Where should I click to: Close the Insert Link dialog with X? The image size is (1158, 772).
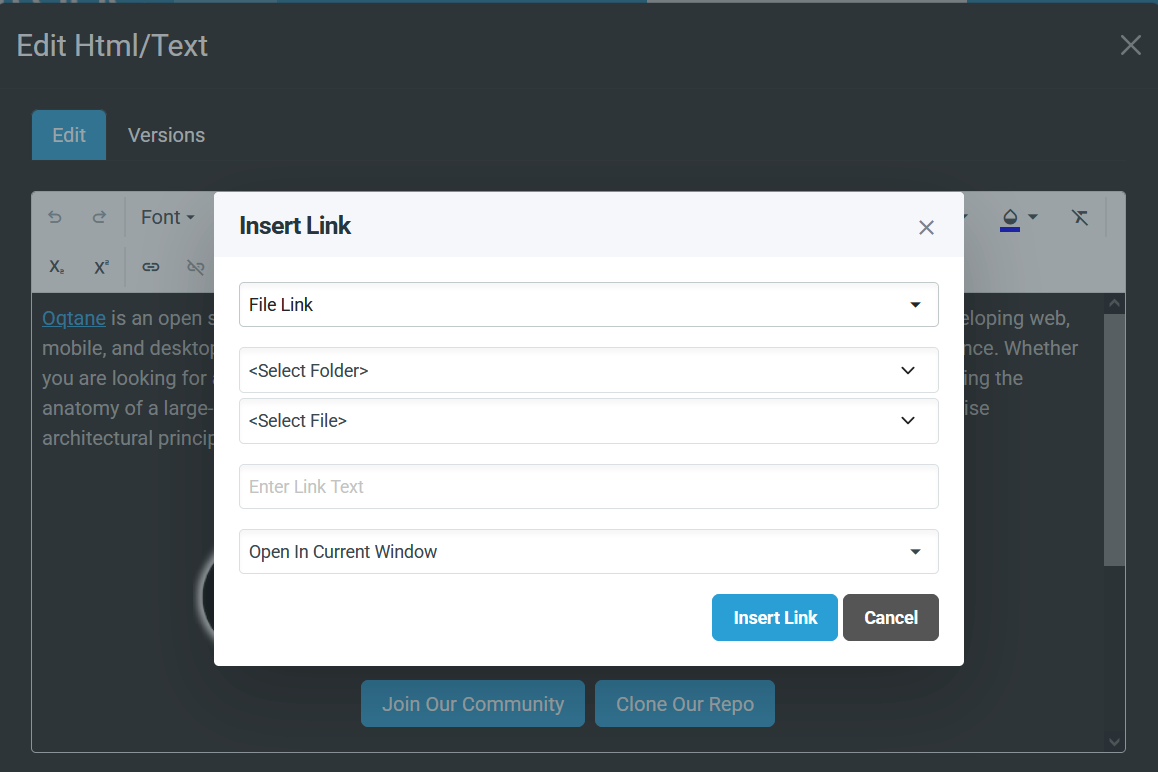926,227
